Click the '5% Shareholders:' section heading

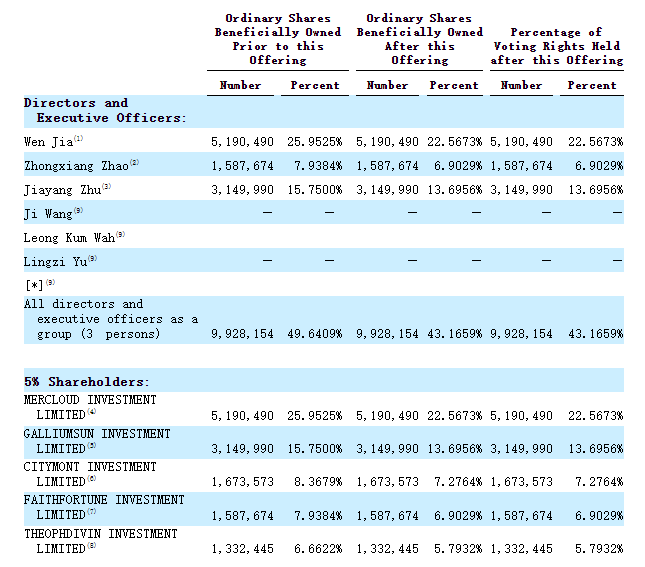tap(86, 382)
